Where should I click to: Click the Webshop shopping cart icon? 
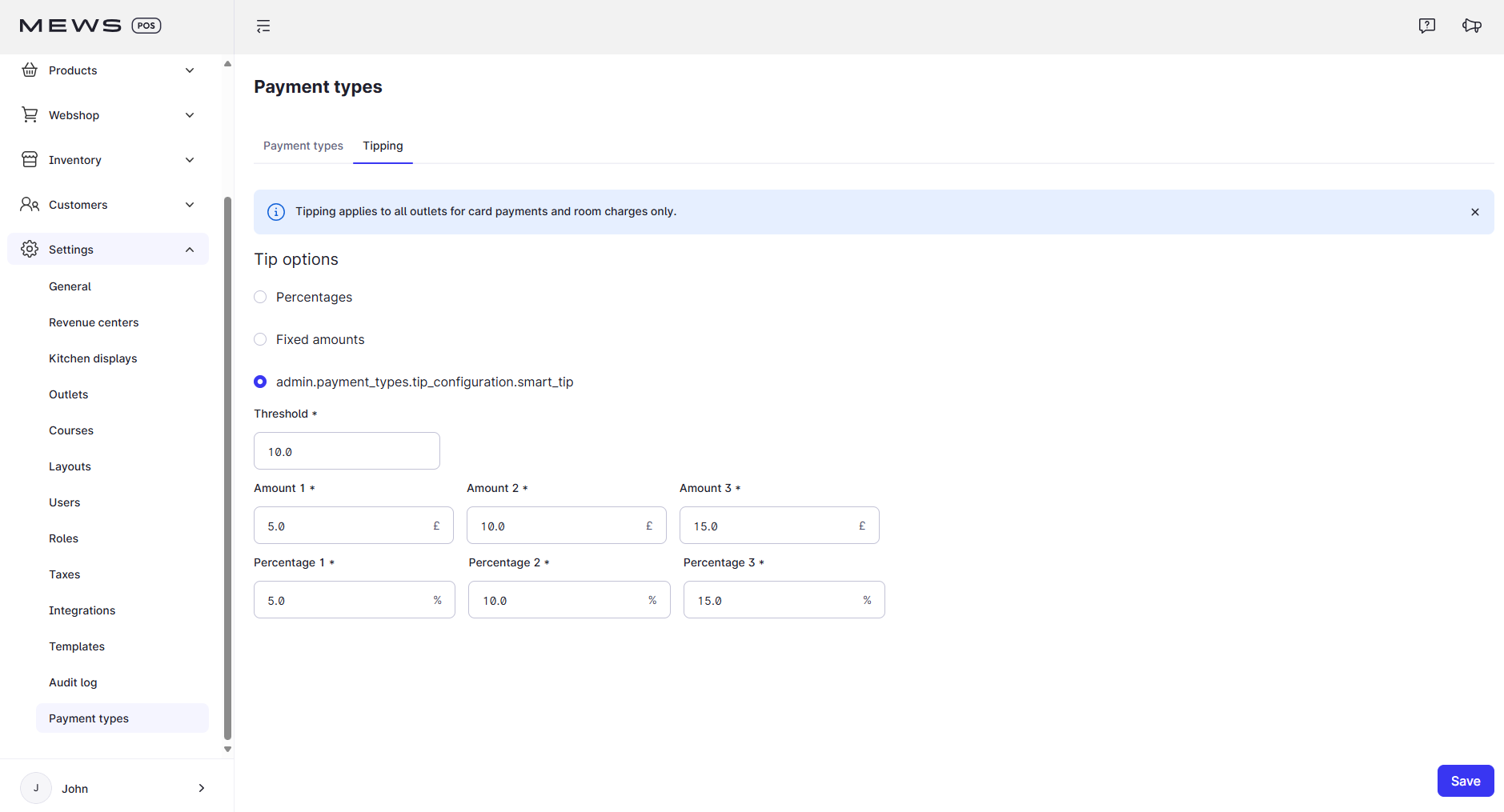tap(29, 114)
